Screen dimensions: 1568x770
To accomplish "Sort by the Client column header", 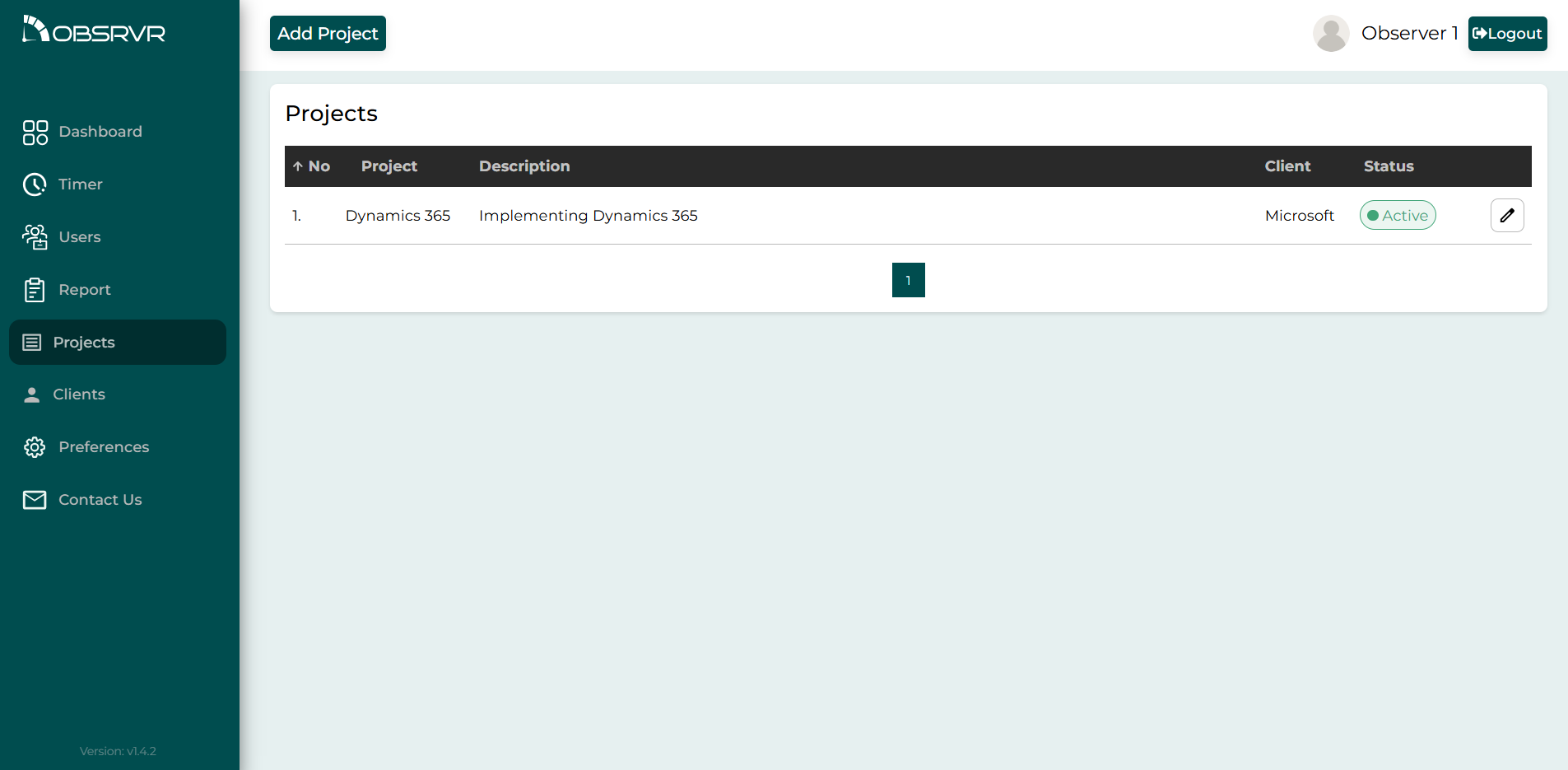I will (1287, 166).
